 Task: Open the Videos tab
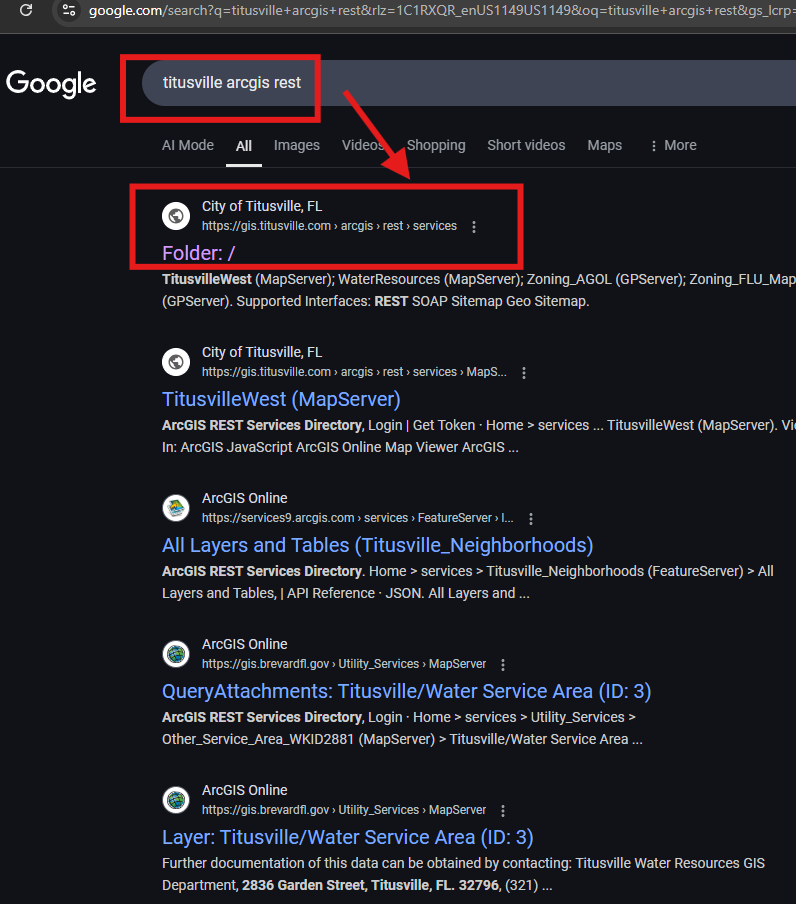point(363,145)
